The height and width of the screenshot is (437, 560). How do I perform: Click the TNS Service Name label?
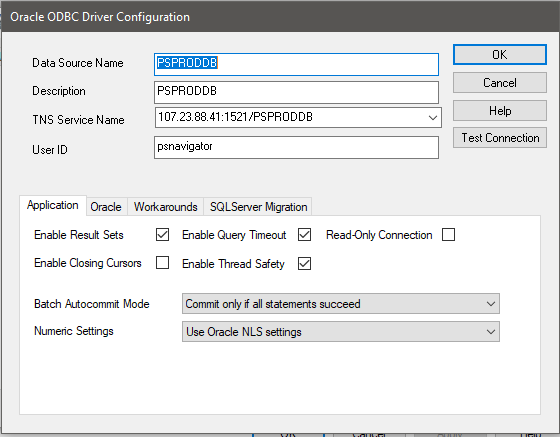point(79,120)
